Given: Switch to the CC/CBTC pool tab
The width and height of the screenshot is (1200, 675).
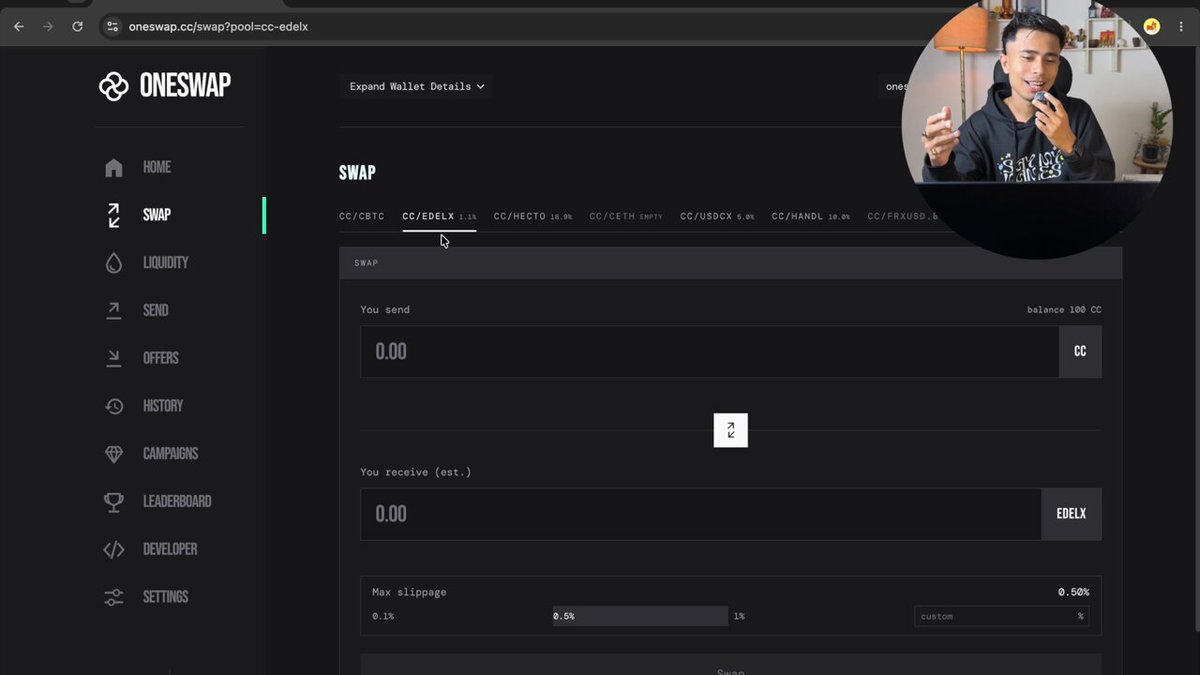Looking at the screenshot, I should 362,216.
